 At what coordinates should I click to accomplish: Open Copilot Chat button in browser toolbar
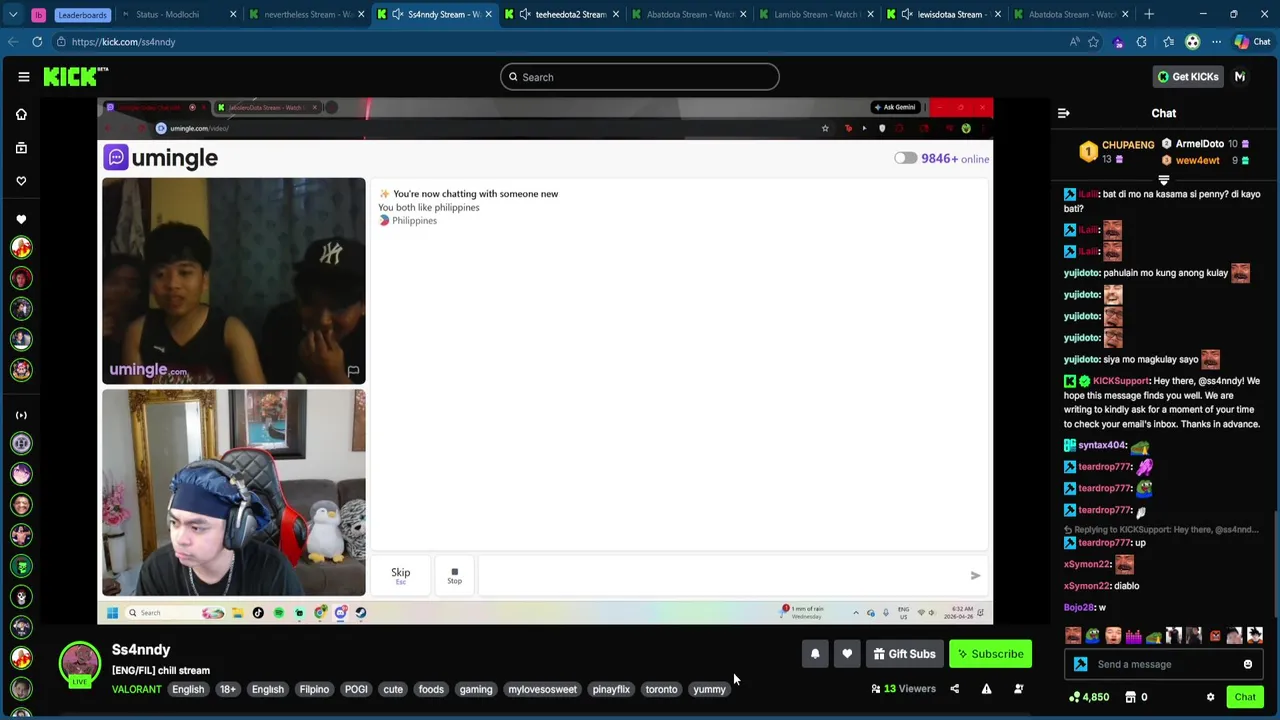pos(1252,42)
